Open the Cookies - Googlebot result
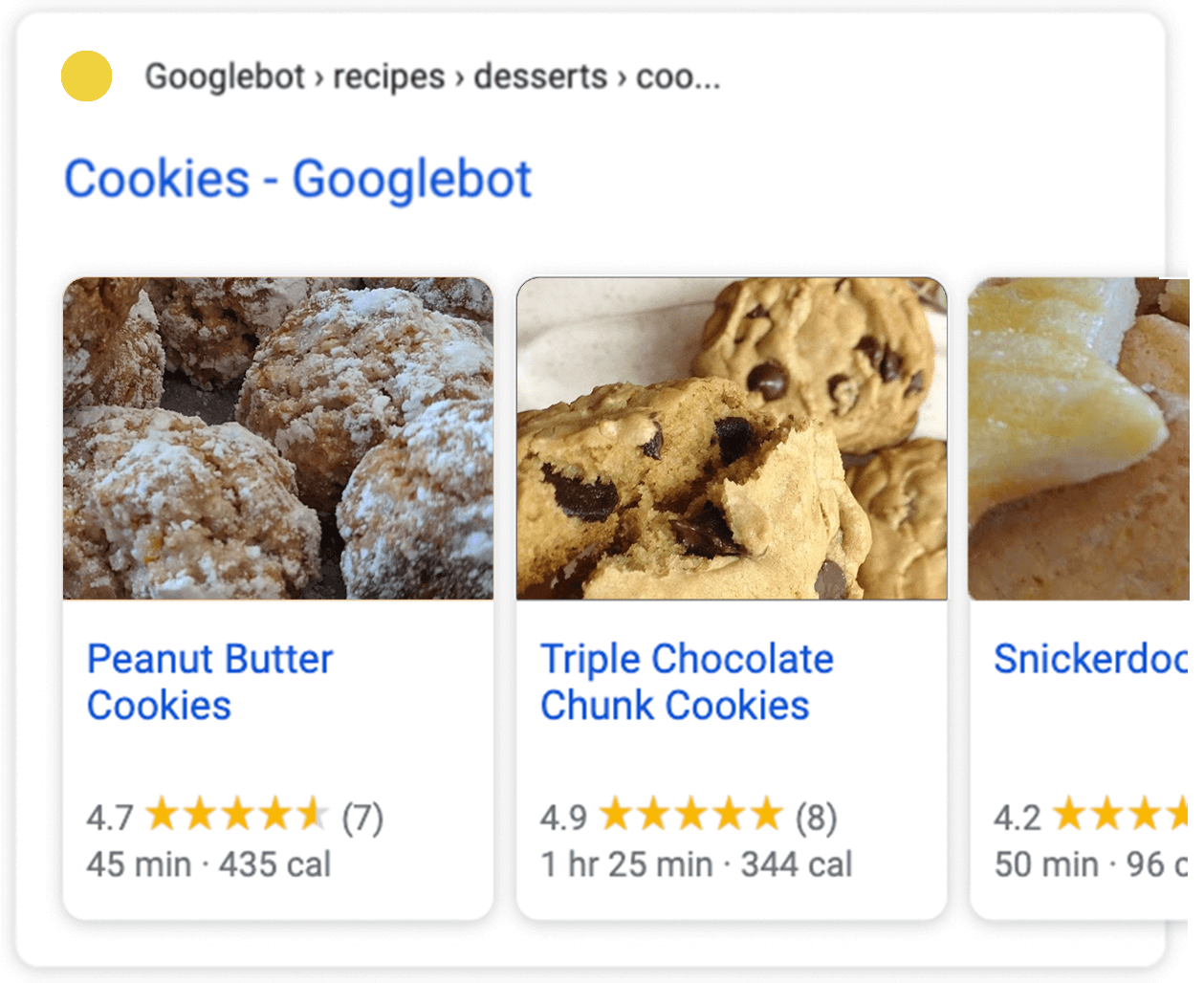Screen dimensions: 1204x983 point(297,178)
